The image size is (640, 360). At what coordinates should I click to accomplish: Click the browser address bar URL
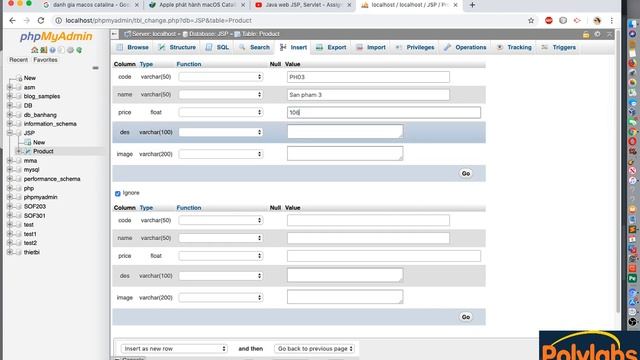158,20
